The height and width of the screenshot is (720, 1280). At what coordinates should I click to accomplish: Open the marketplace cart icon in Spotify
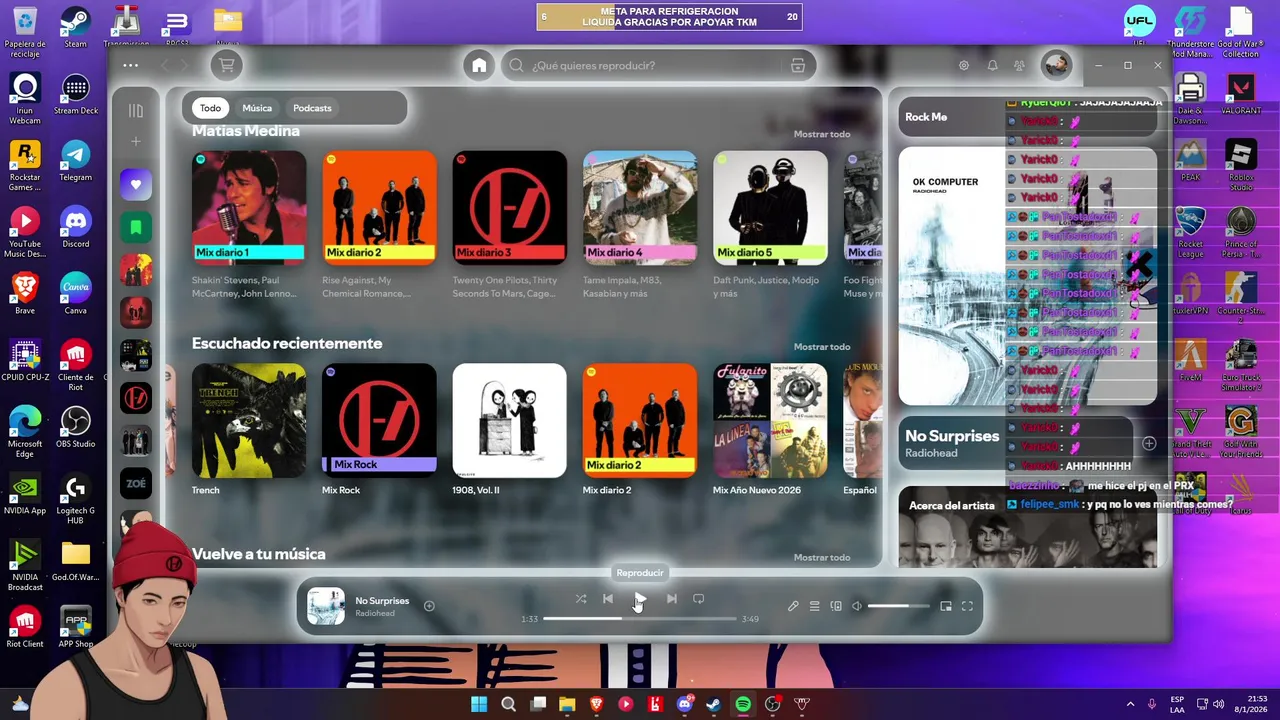coord(227,65)
